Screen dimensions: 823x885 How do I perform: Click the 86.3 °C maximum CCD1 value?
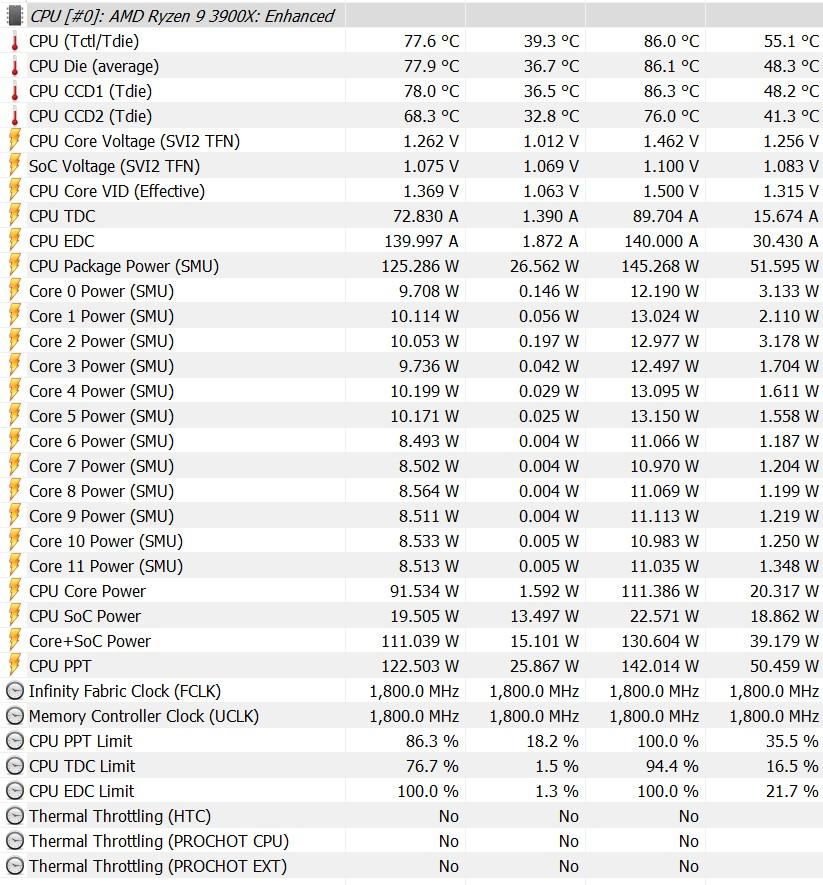pyautogui.click(x=671, y=91)
